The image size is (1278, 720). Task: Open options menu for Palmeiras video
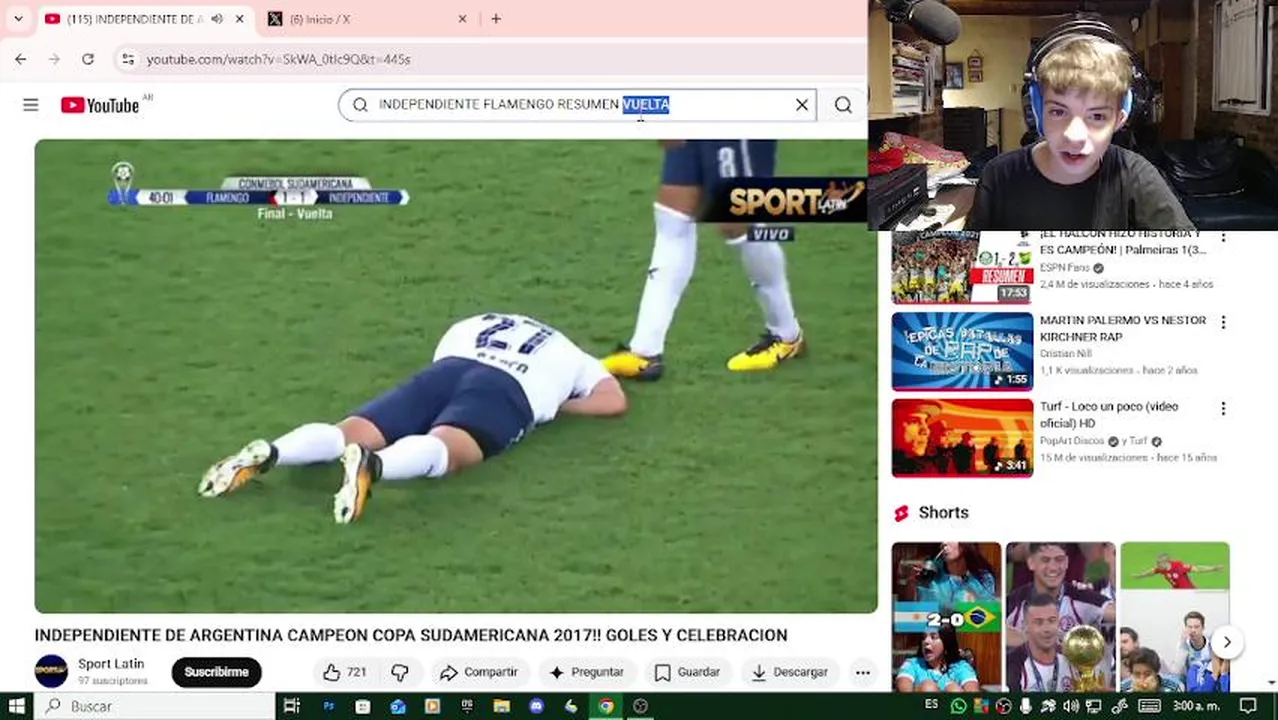tap(1222, 236)
